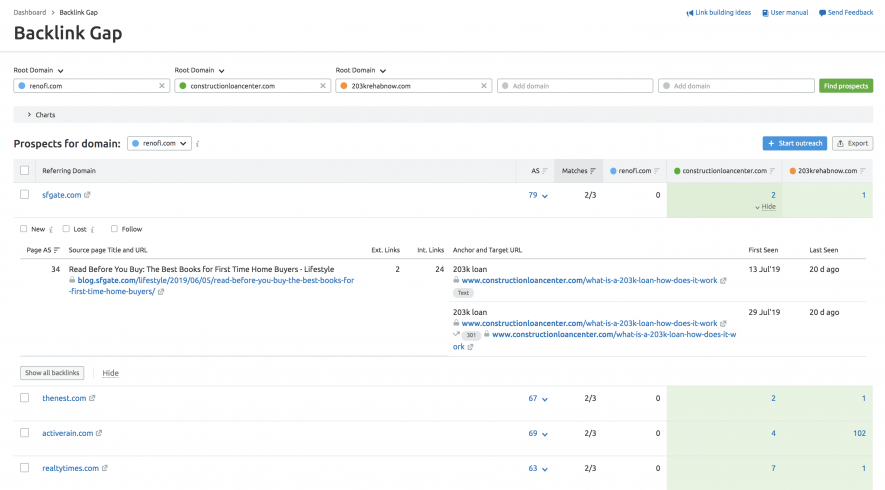The width and height of the screenshot is (885, 490).
Task: Open external icon beside the 13 Jul'19 target URL
Action: (x=723, y=281)
